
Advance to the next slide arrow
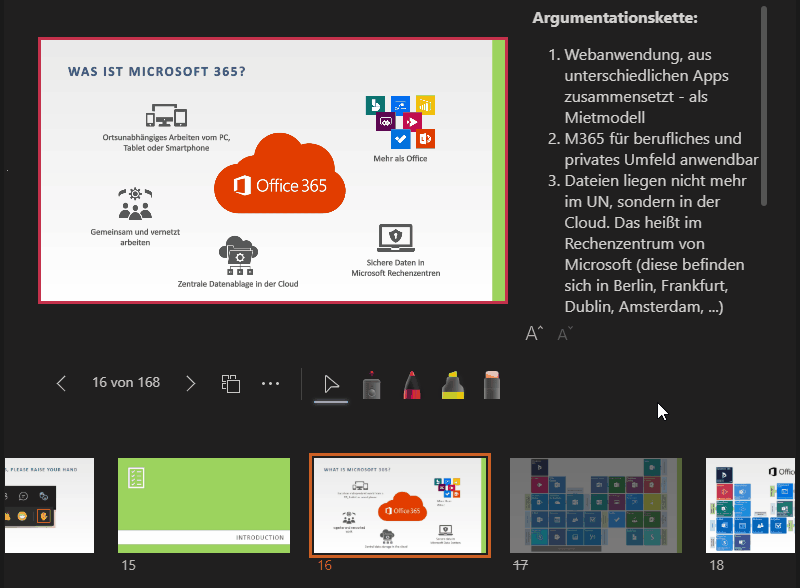(191, 383)
